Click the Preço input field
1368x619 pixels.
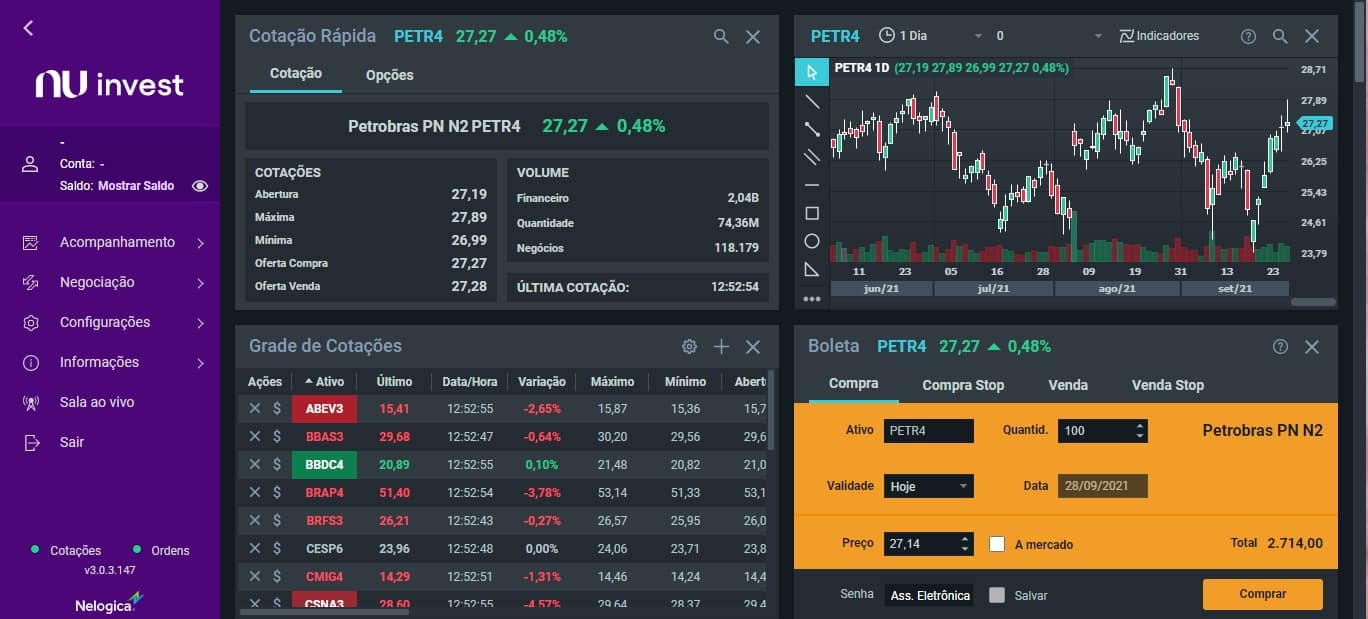pos(920,544)
